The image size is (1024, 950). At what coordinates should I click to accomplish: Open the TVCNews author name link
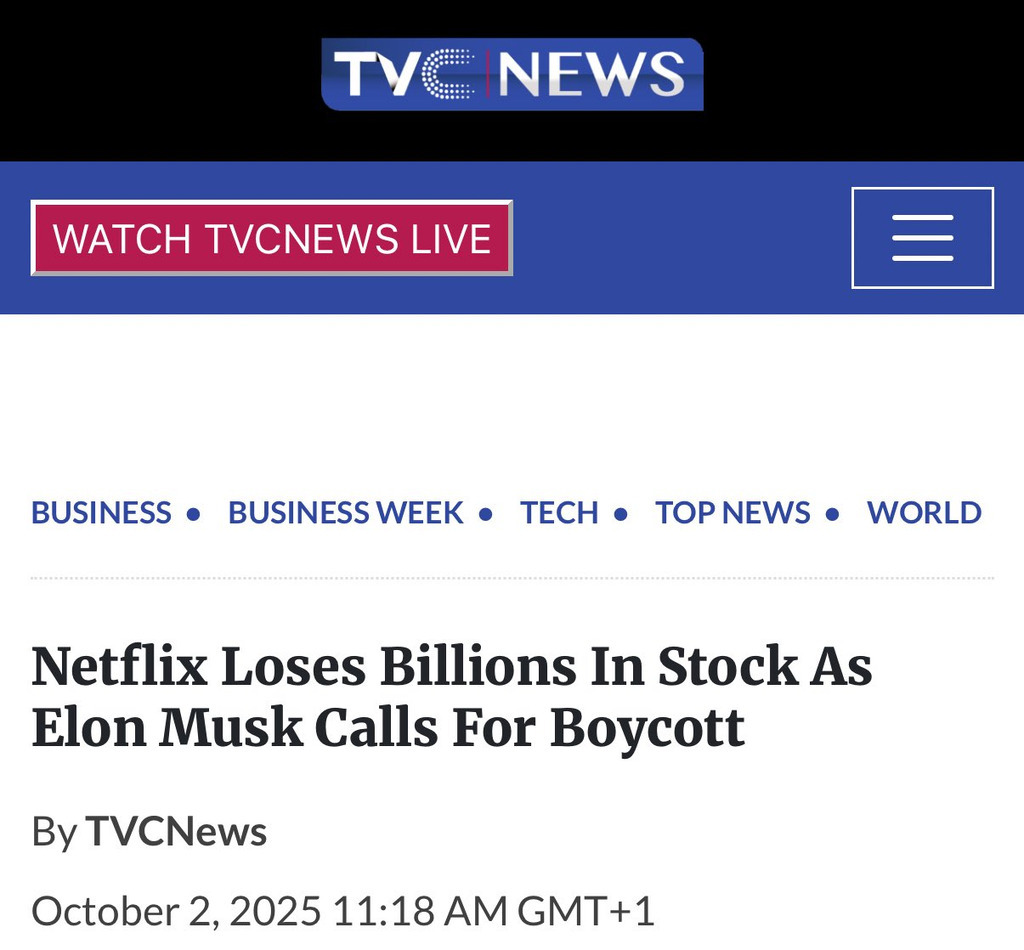176,832
